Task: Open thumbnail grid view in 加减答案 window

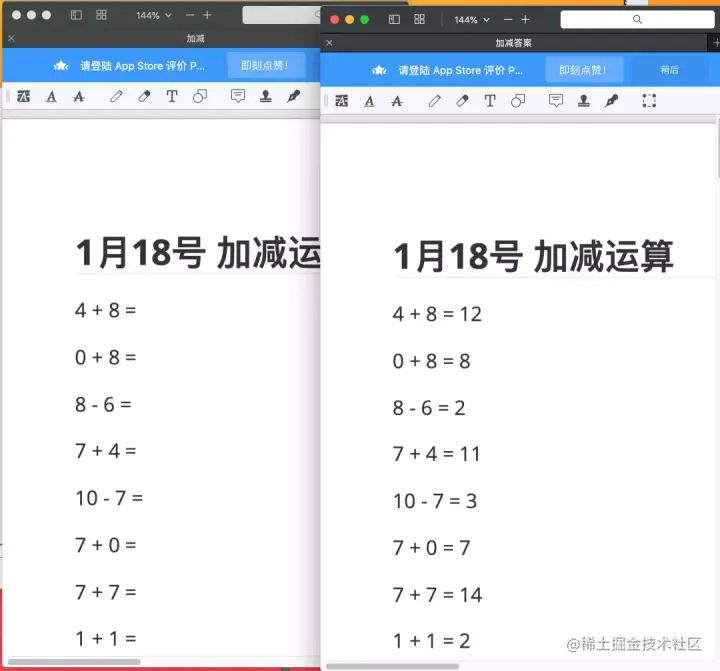Action: (x=419, y=19)
